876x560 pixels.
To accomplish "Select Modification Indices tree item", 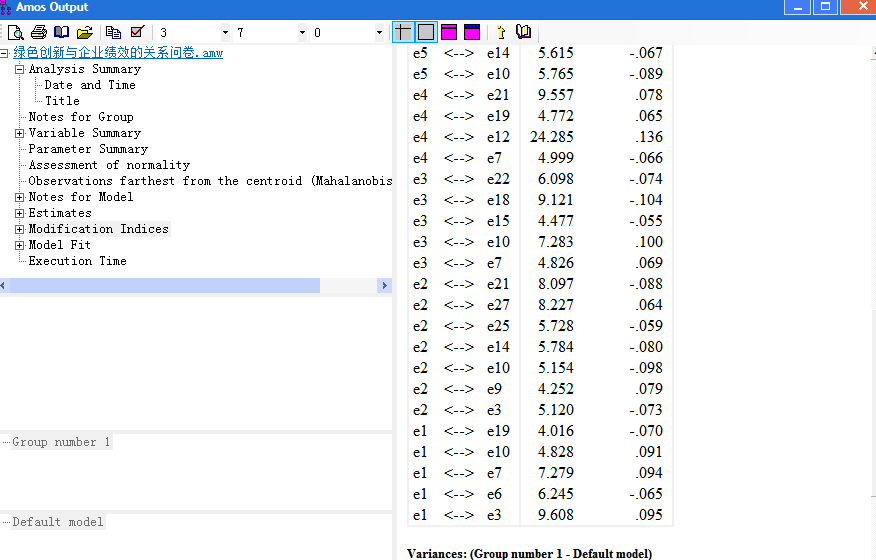I will point(98,229).
